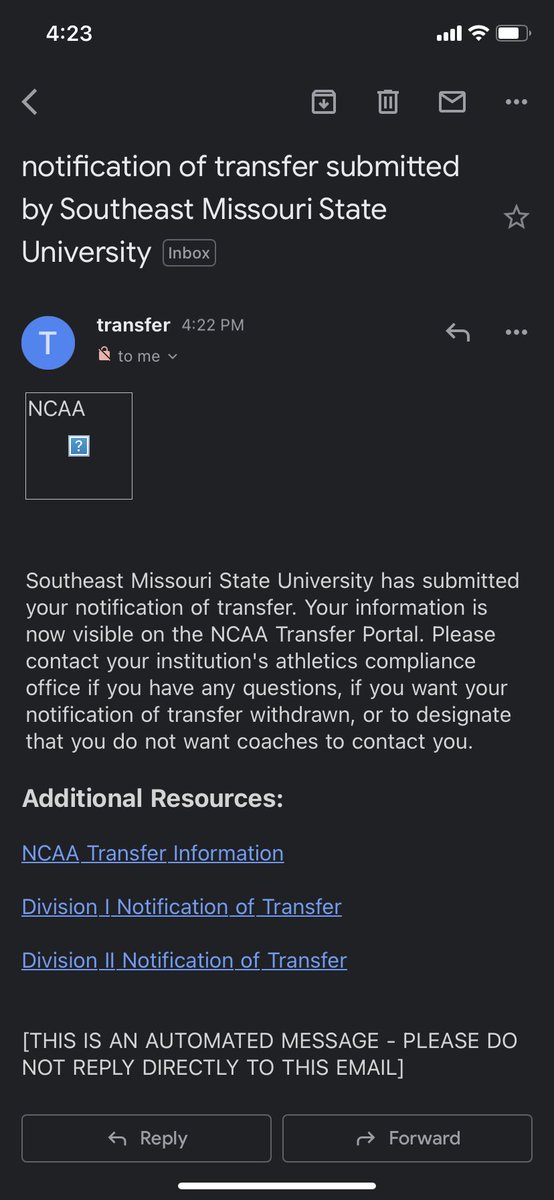The image size is (554, 1200).
Task: Tap the Inbox label tag
Action: tap(189, 253)
